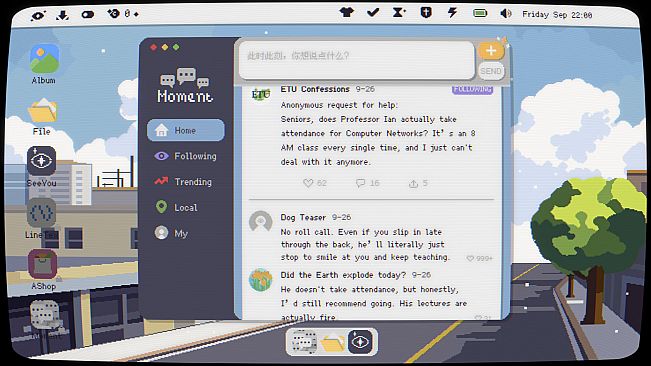Click the download arrow icon in top bar
The image size is (651, 366).
tap(63, 15)
